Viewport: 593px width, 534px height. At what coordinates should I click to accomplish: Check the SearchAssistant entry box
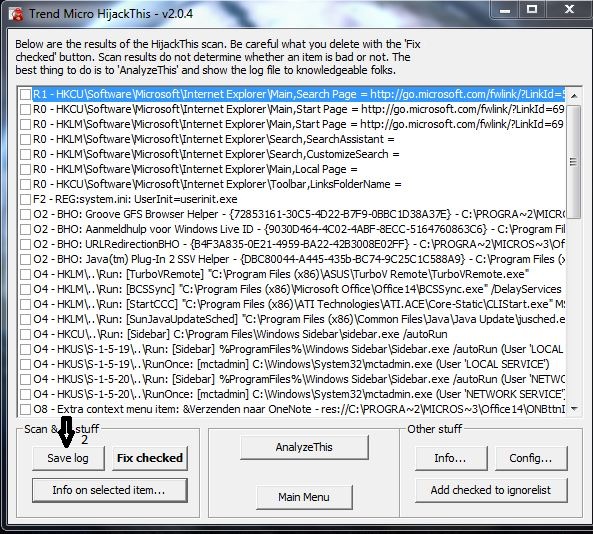(x=25, y=139)
